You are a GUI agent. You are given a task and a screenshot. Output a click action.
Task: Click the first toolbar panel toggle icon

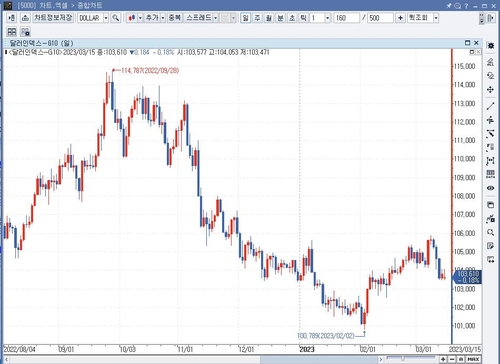point(12,18)
